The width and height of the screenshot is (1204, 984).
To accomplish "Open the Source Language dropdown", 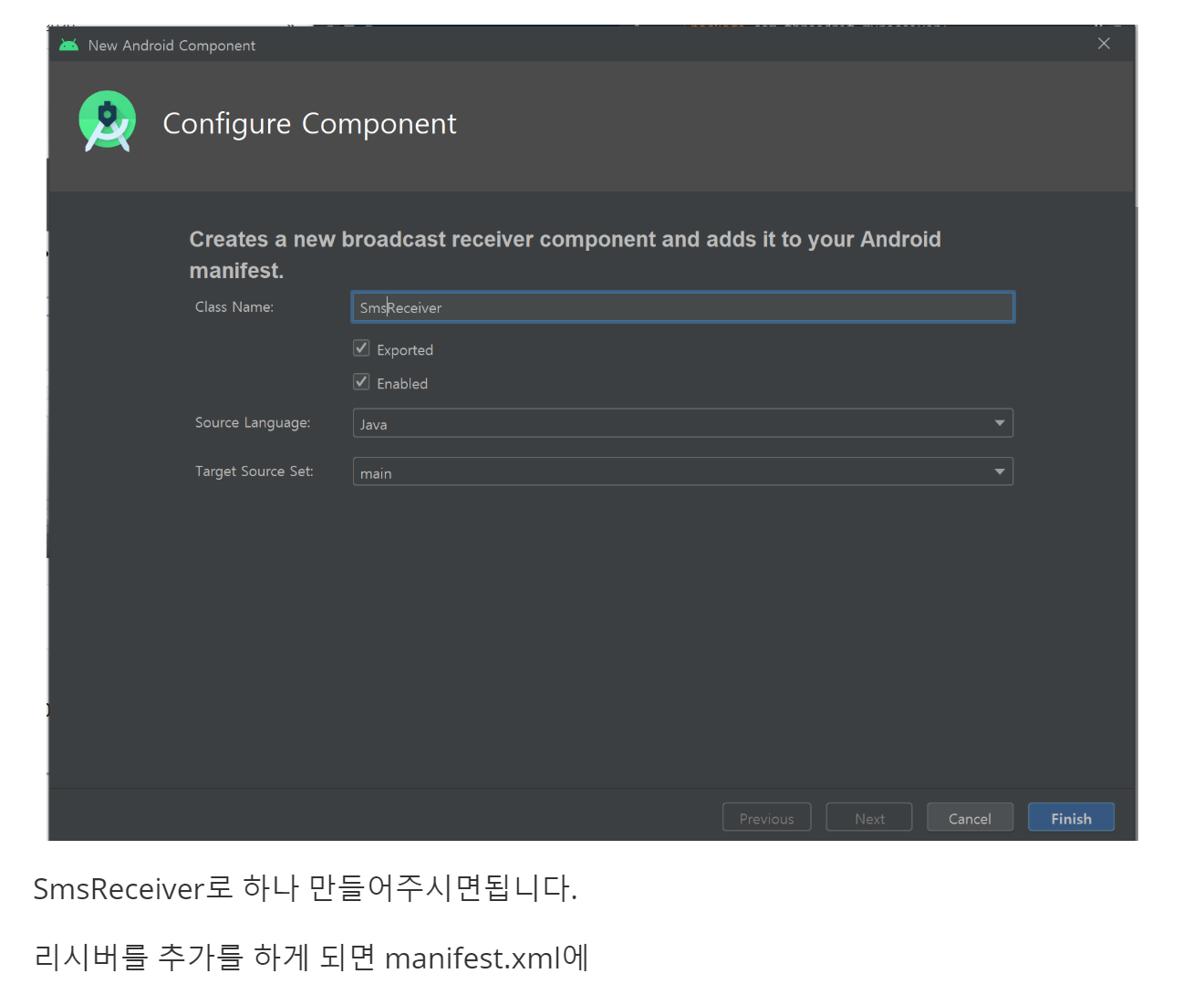I will (682, 423).
